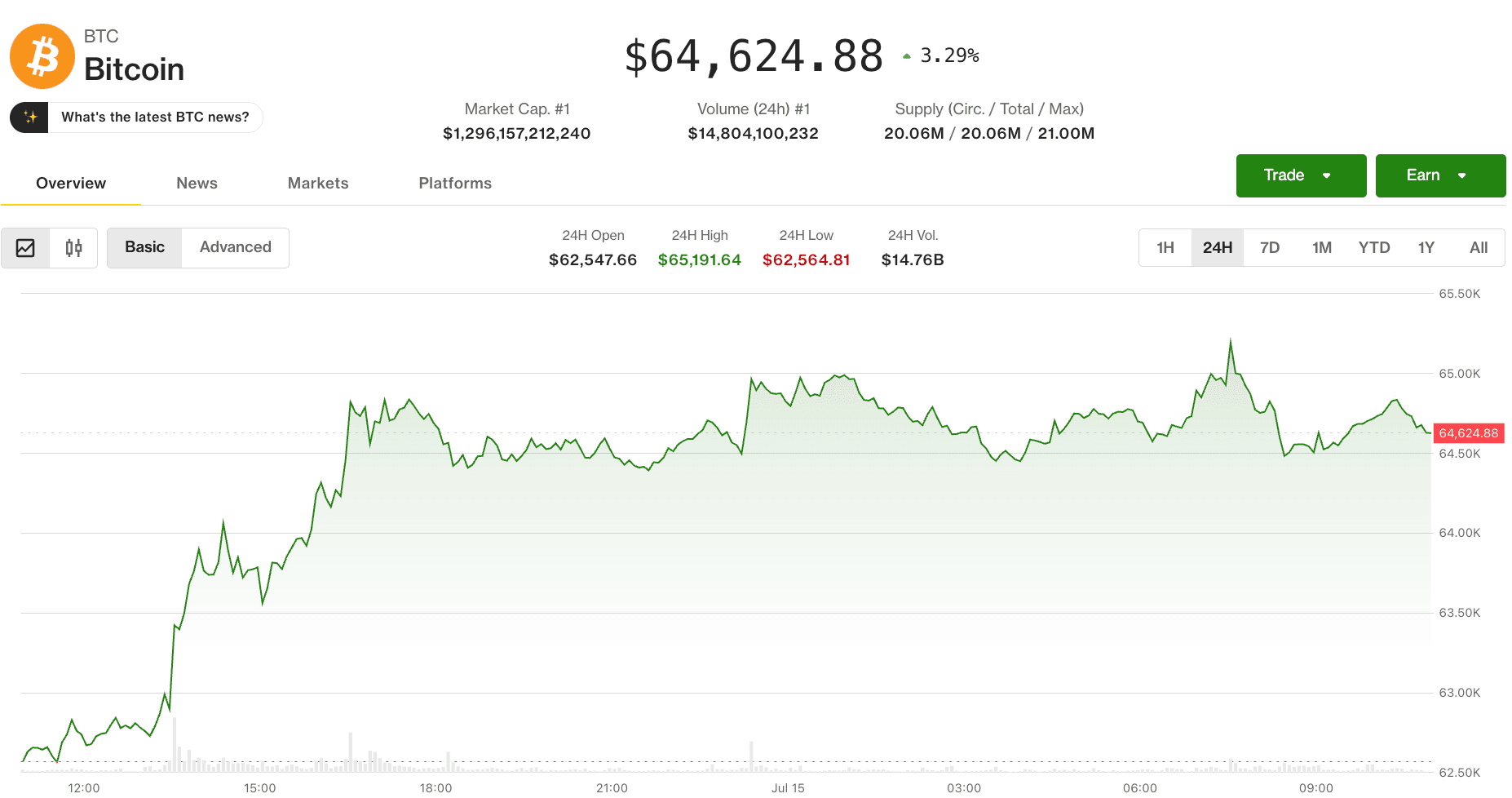Click the 18:00 time axis label

(x=436, y=788)
